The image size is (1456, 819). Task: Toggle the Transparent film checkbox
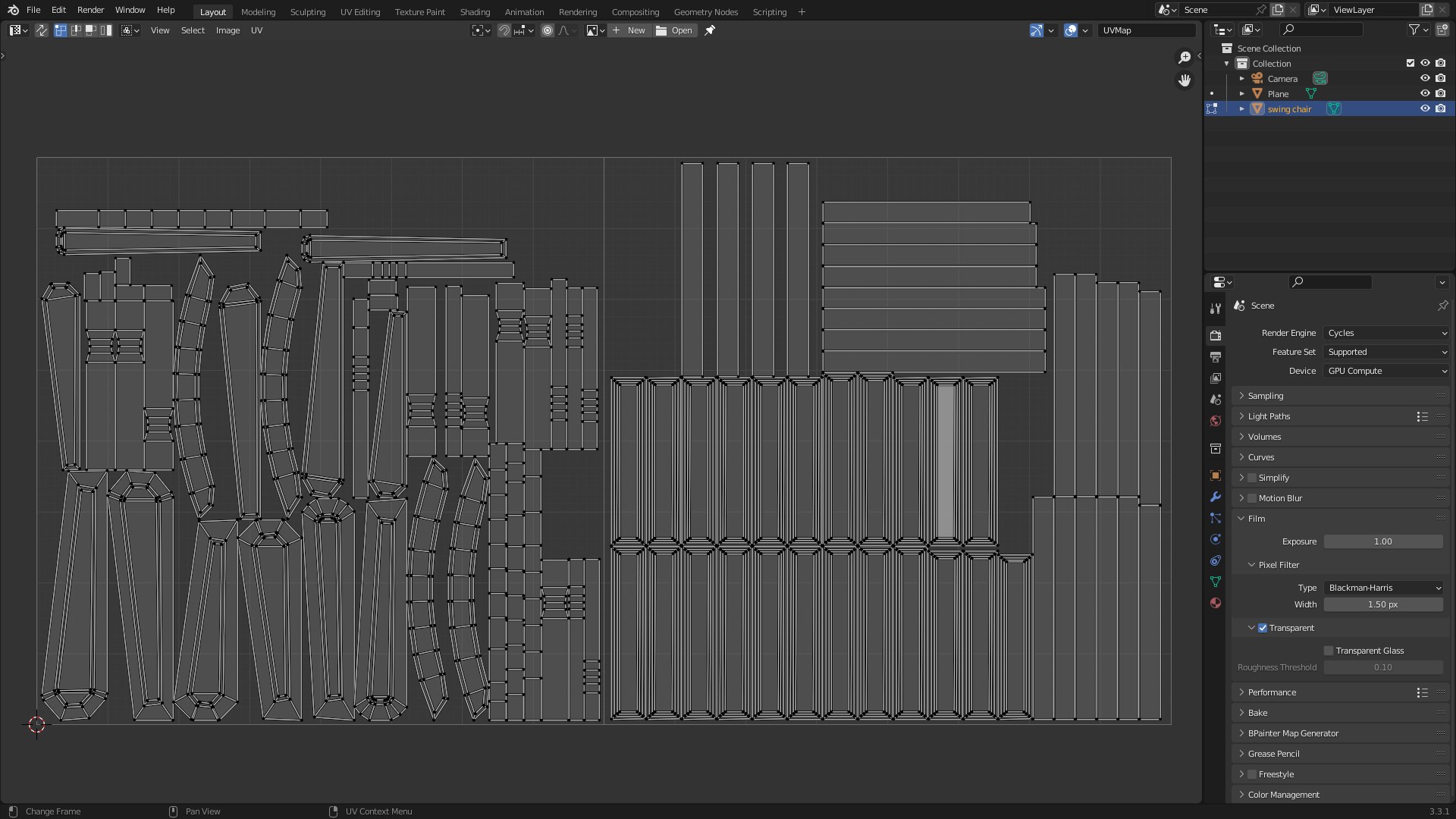coord(1263,628)
